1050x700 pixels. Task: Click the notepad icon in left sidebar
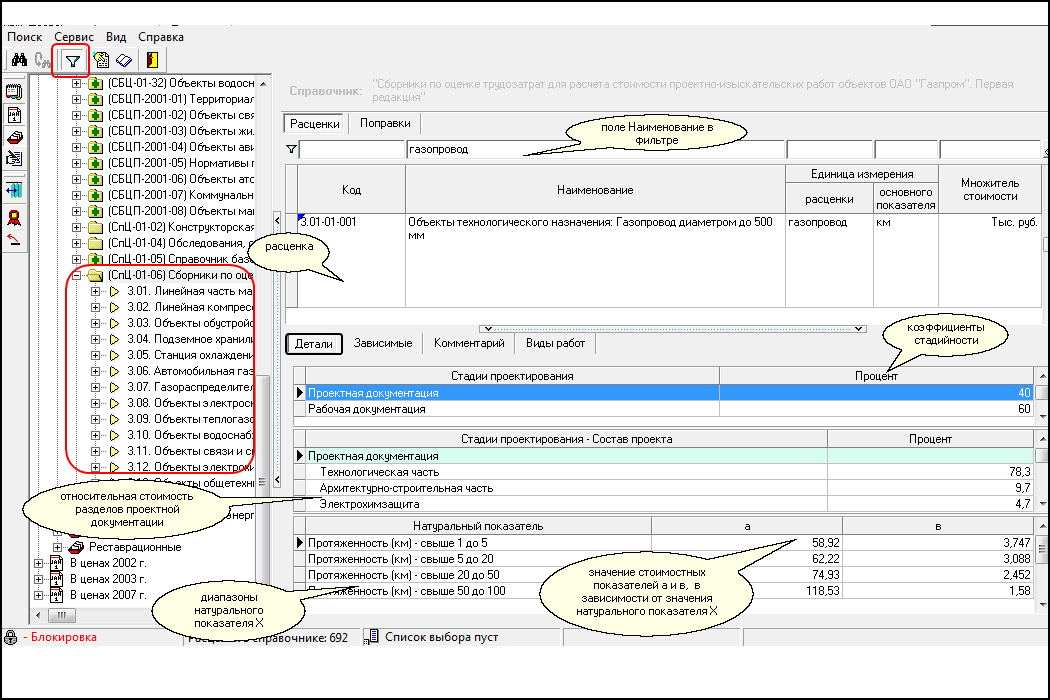14,93
